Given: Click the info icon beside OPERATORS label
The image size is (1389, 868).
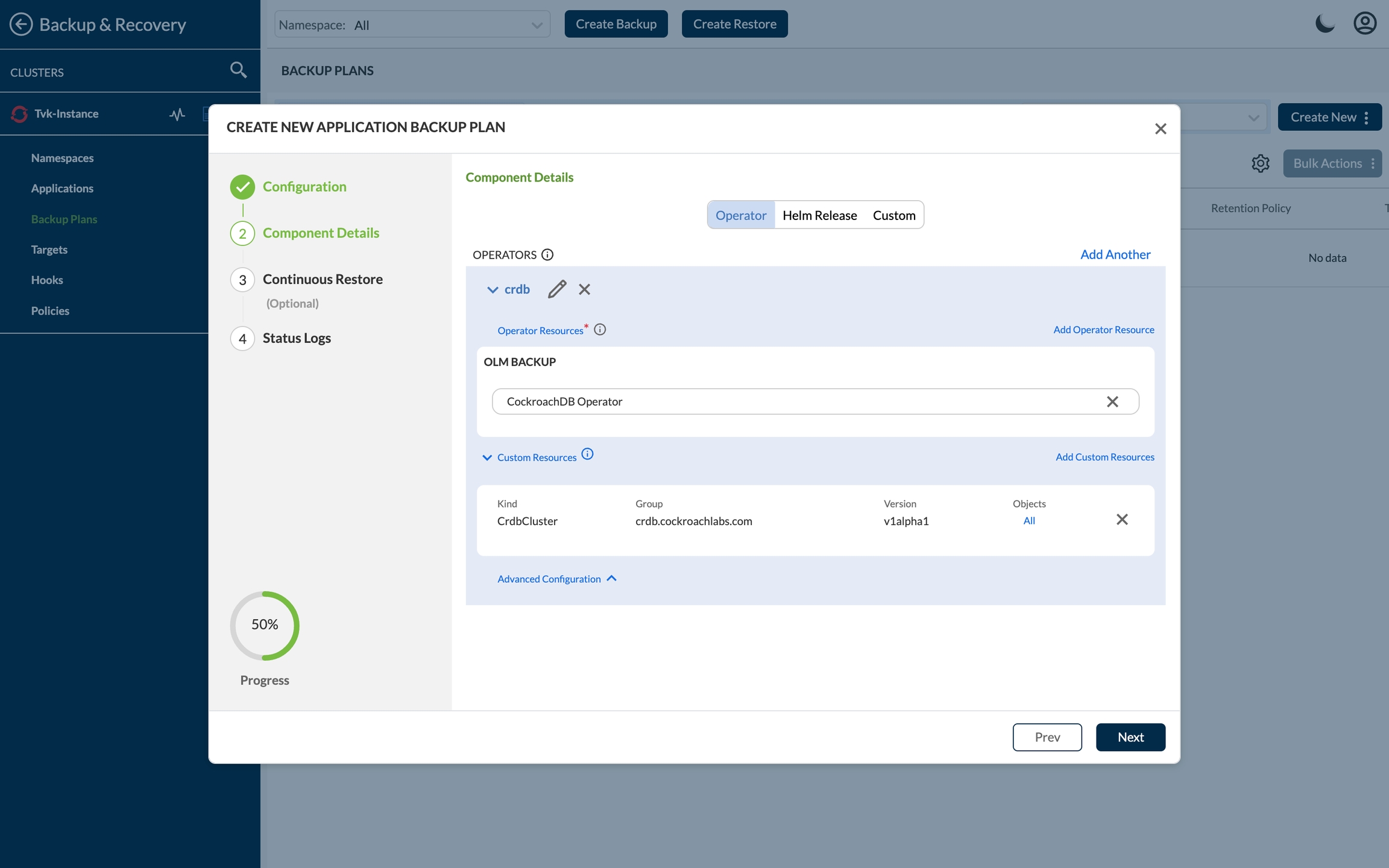Looking at the screenshot, I should click(547, 254).
